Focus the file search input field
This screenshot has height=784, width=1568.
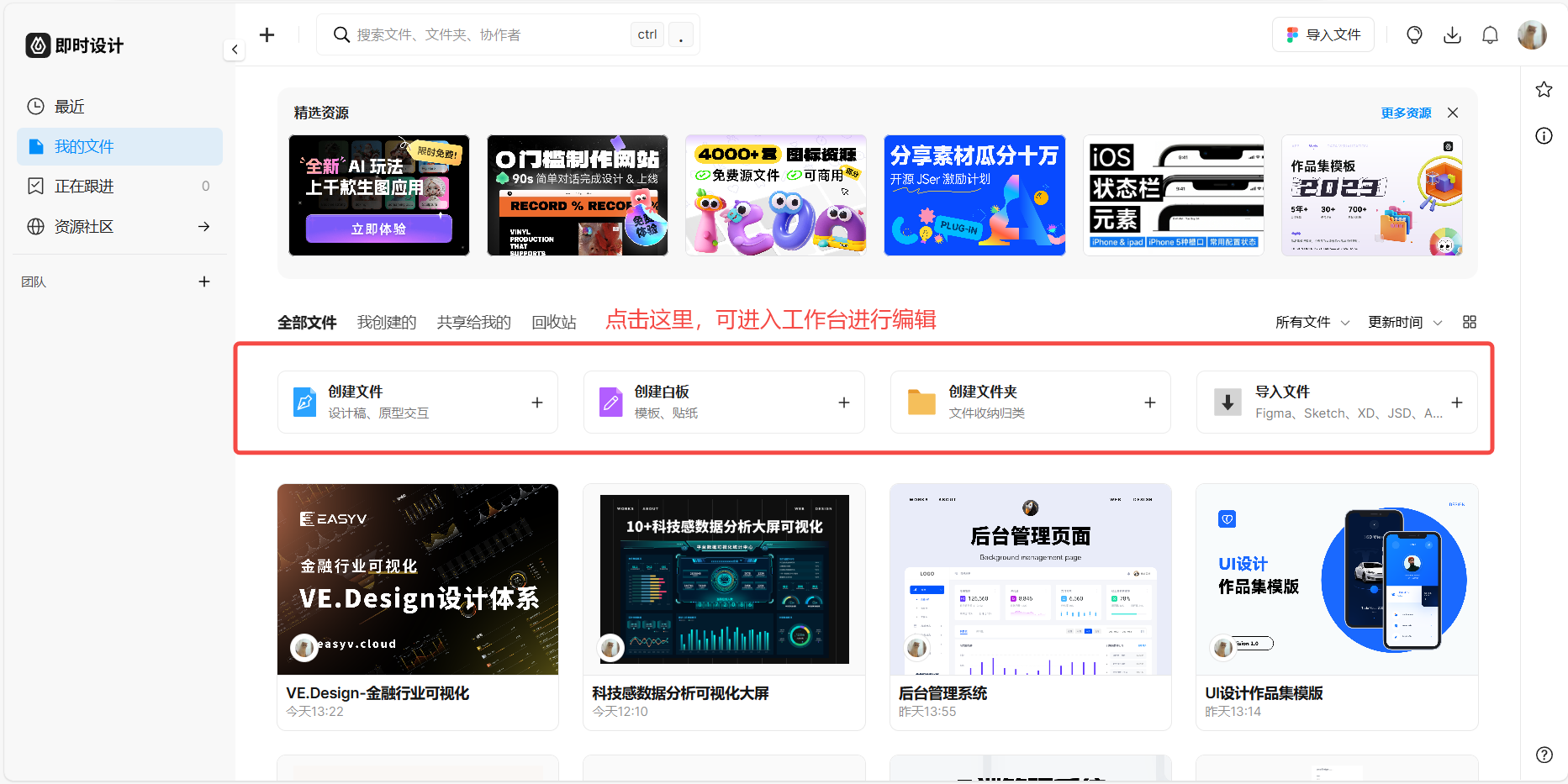point(508,34)
